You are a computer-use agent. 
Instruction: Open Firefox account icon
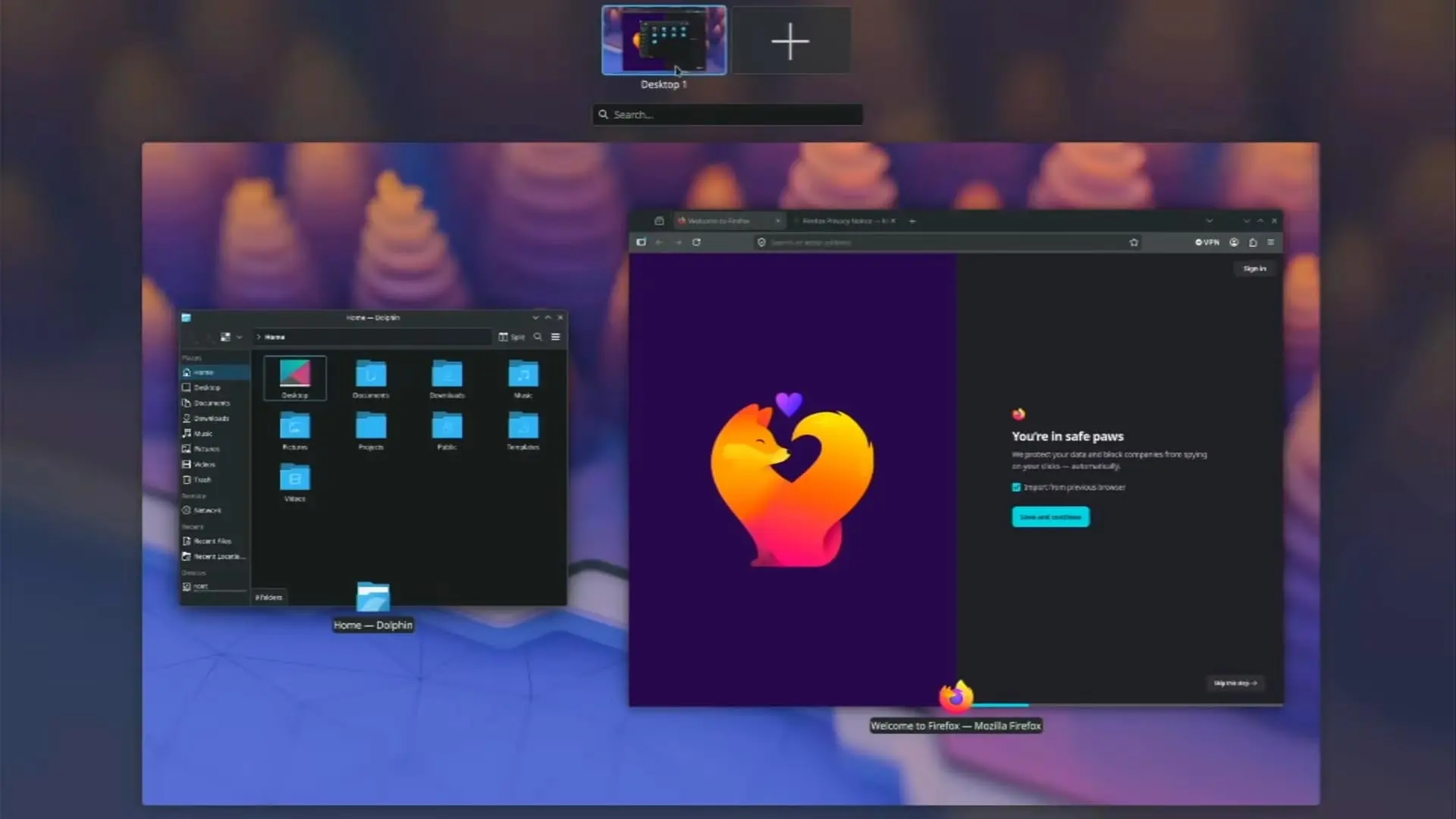(1234, 242)
